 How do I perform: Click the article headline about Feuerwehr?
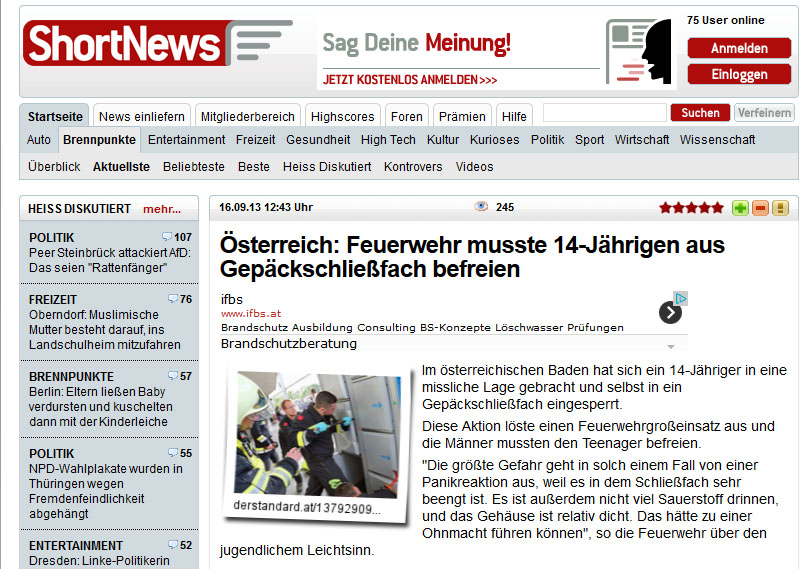[472, 257]
